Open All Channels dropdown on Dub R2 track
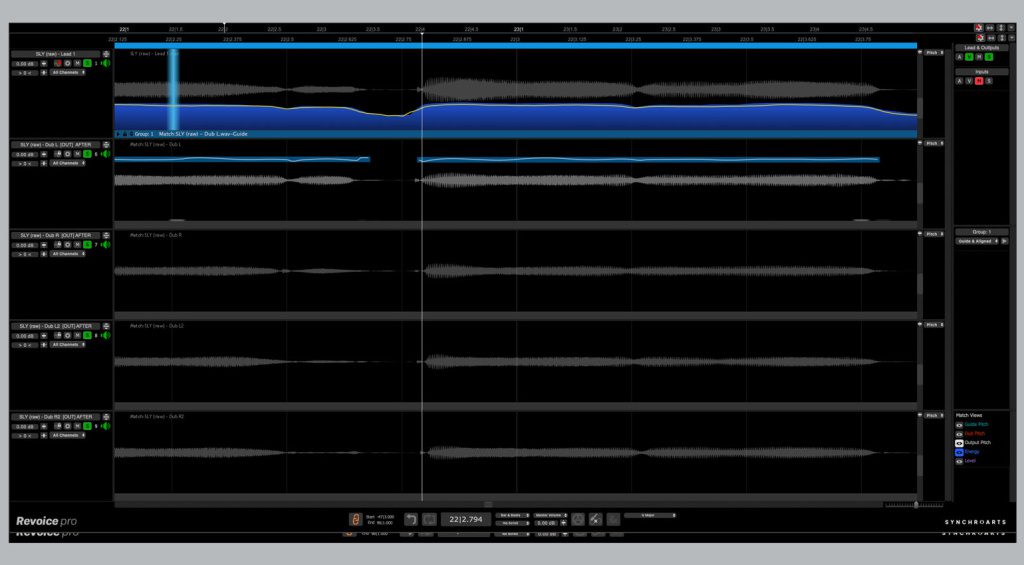1024x565 pixels. click(x=69, y=436)
